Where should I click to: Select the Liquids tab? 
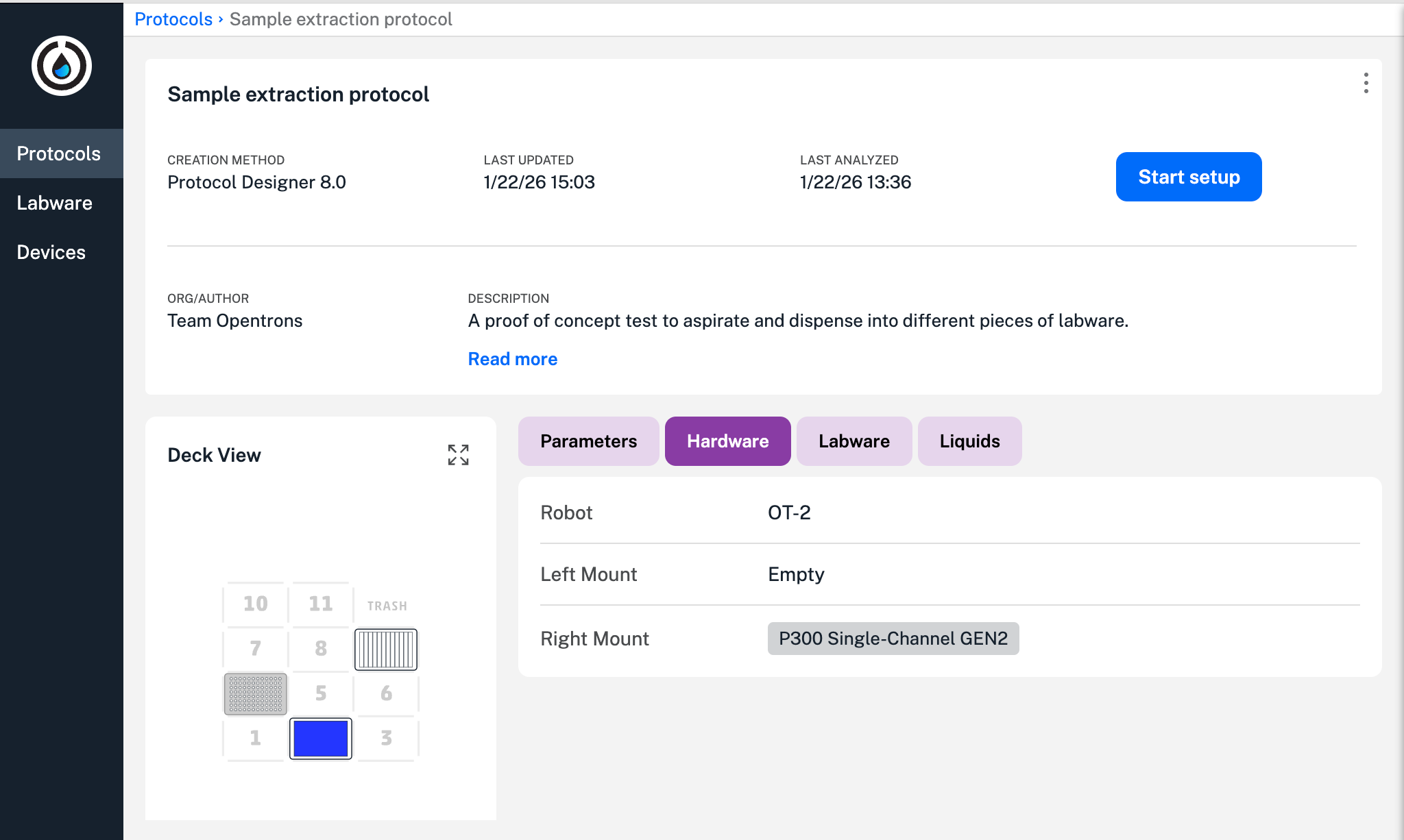[970, 441]
